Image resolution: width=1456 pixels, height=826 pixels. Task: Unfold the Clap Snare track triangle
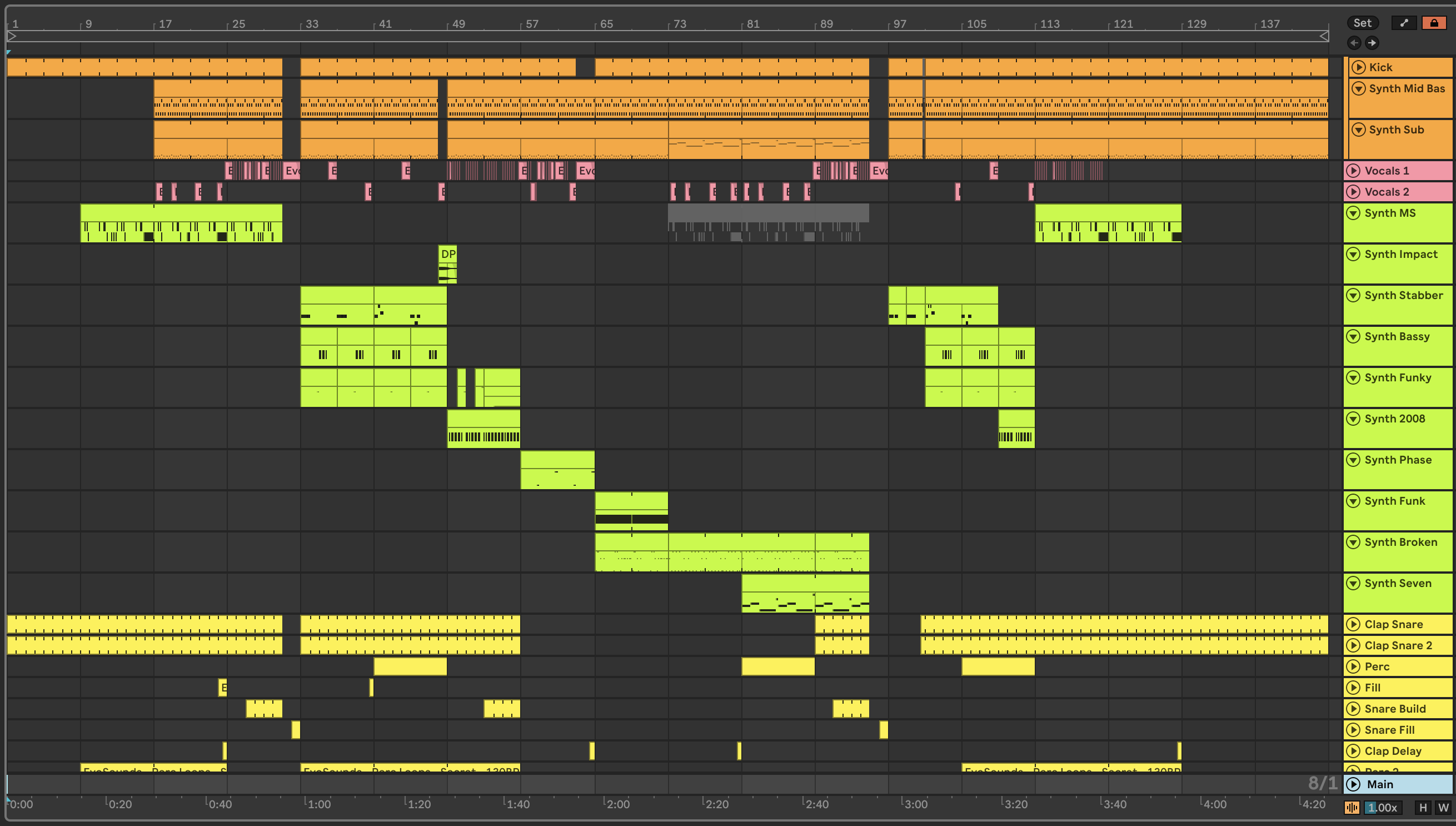coord(1354,624)
